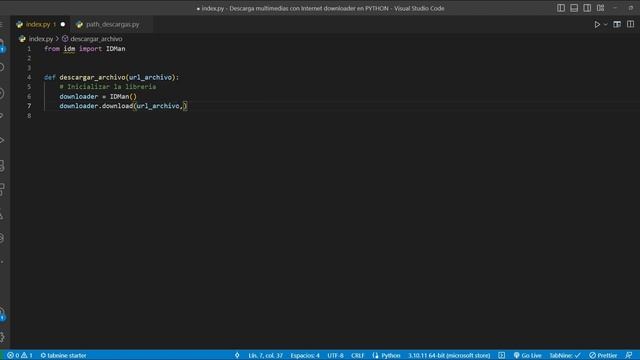
Task: Open the Prettier status item
Action: coord(603,355)
